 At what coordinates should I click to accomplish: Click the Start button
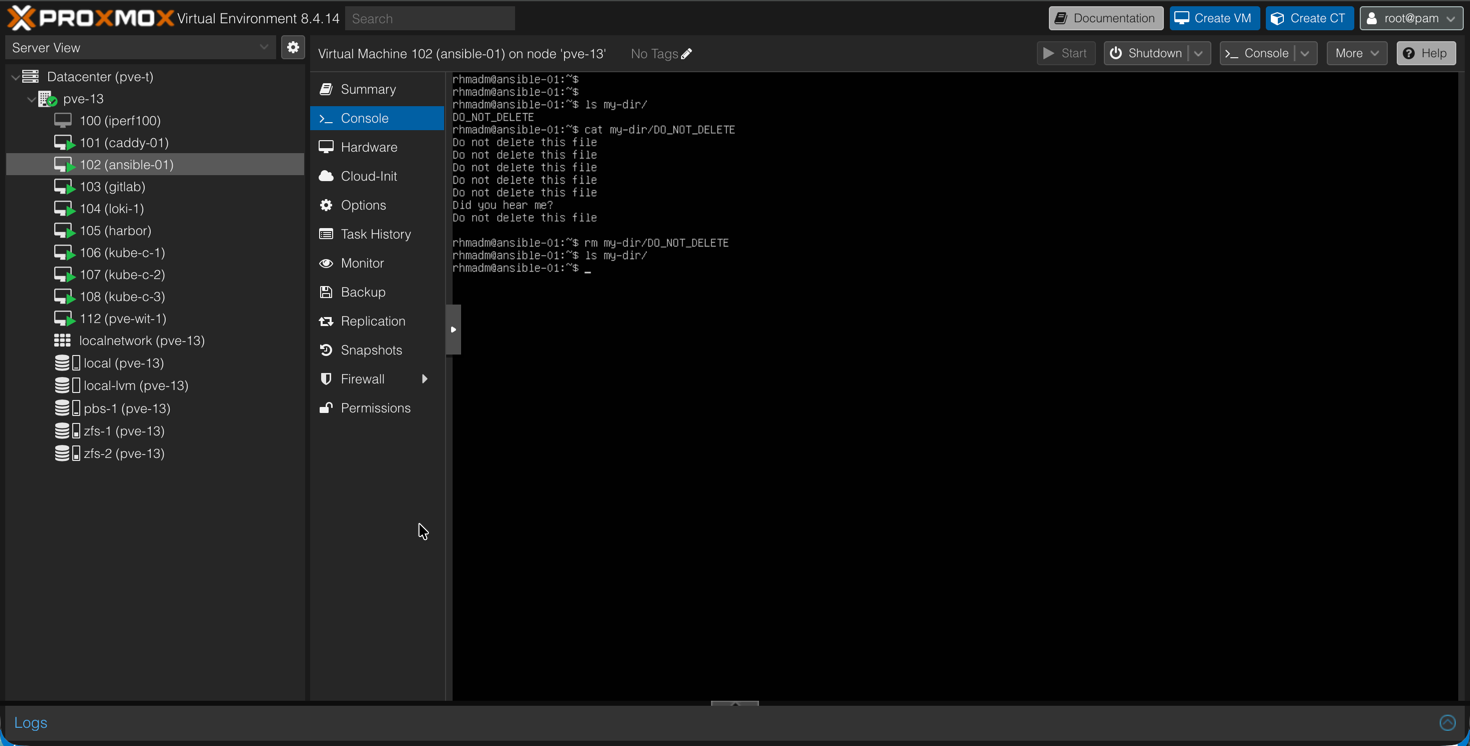point(1065,53)
